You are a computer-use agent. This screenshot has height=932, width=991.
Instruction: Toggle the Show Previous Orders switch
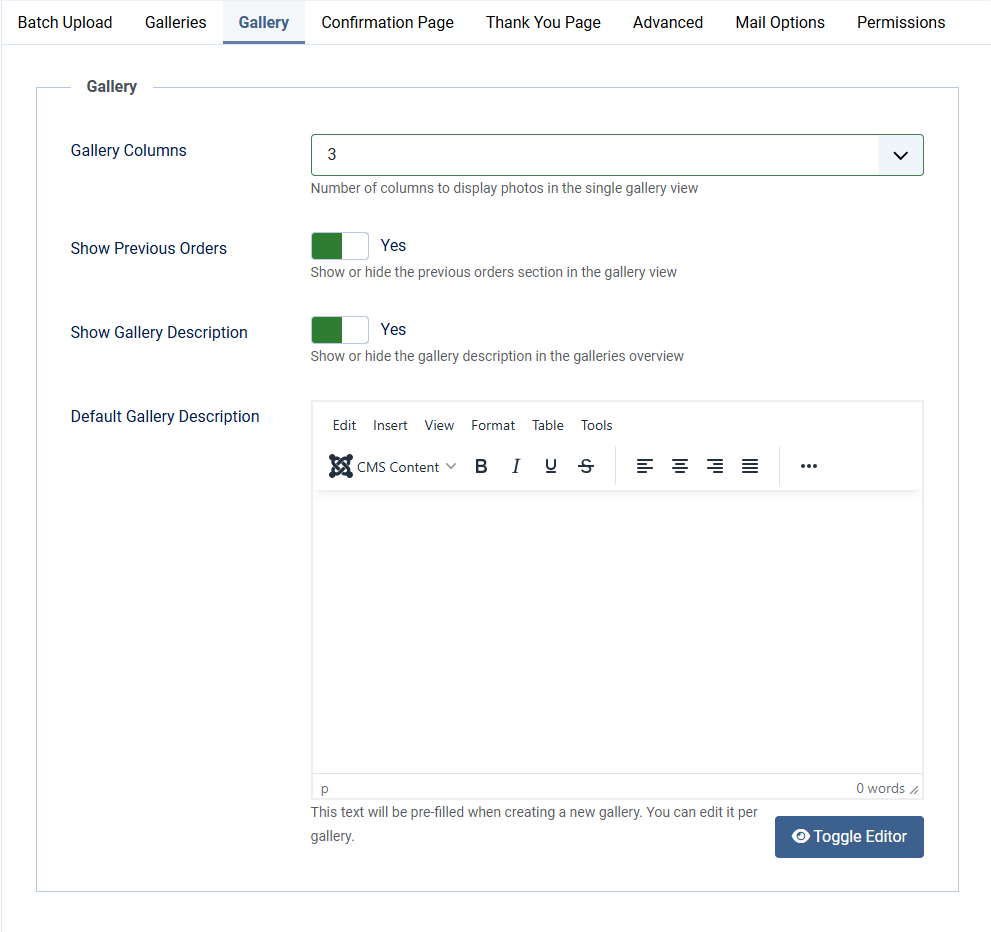[x=340, y=246]
